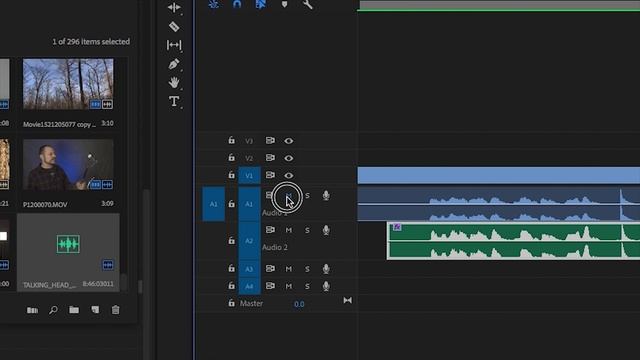
Task: Enable voice-over record on Audio 1
Action: click(326, 196)
